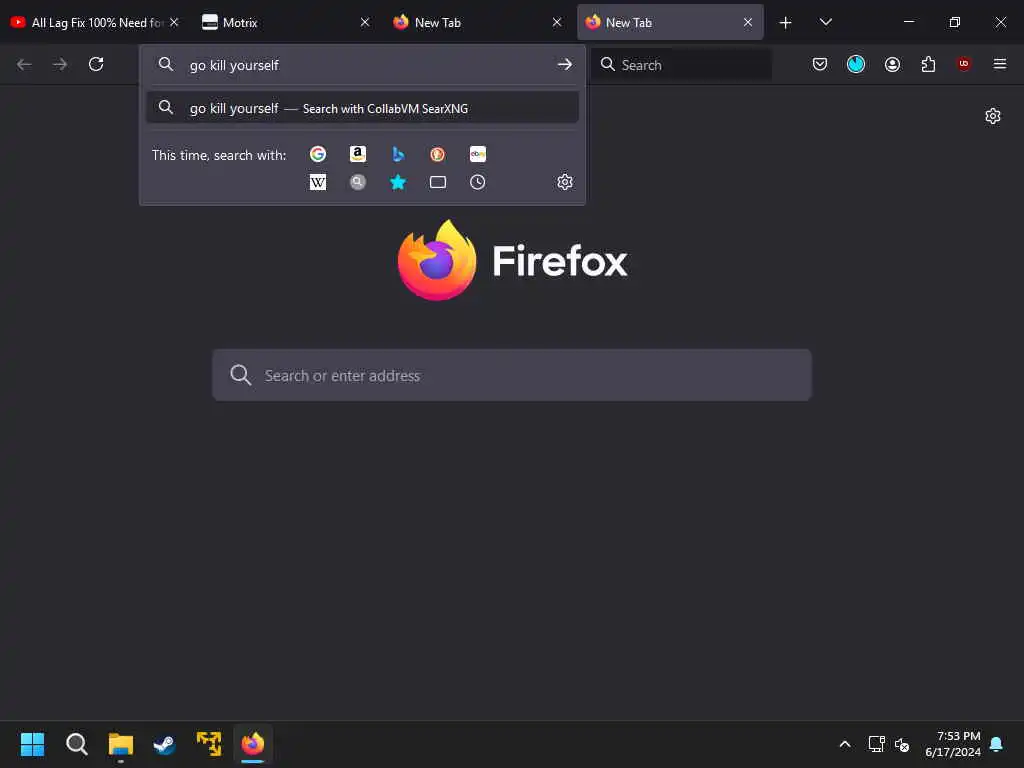Search history using the clock icon
The width and height of the screenshot is (1024, 768).
[477, 182]
